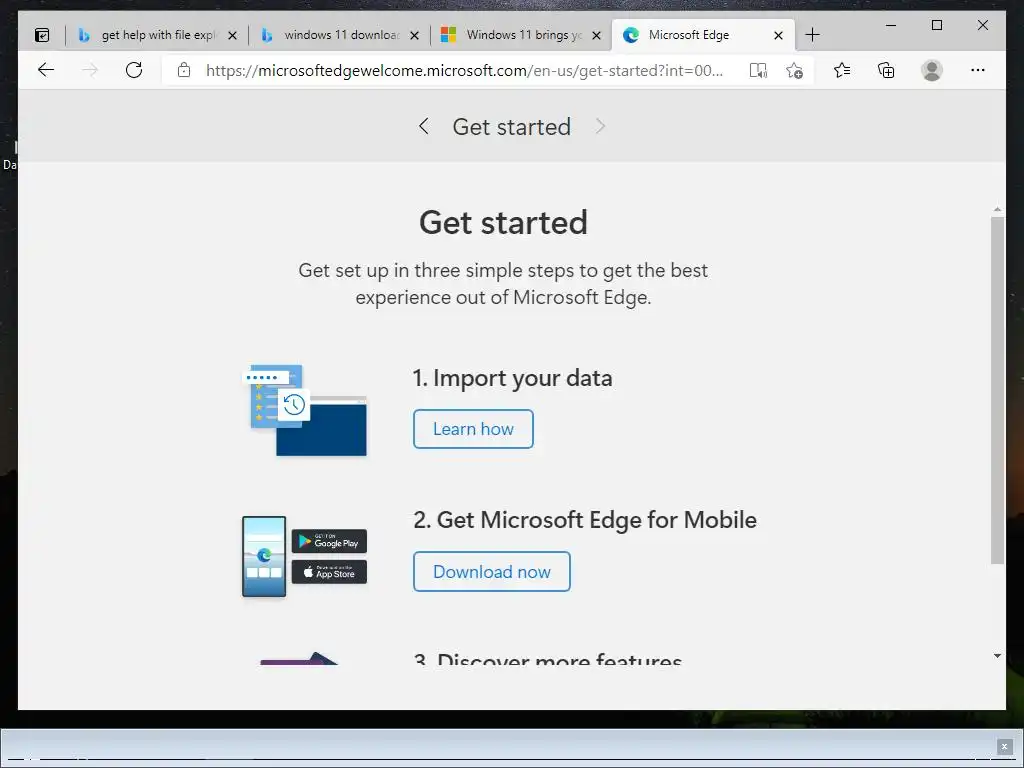This screenshot has width=1024, height=768.
Task: Click the Import your data illustration
Action: point(304,410)
